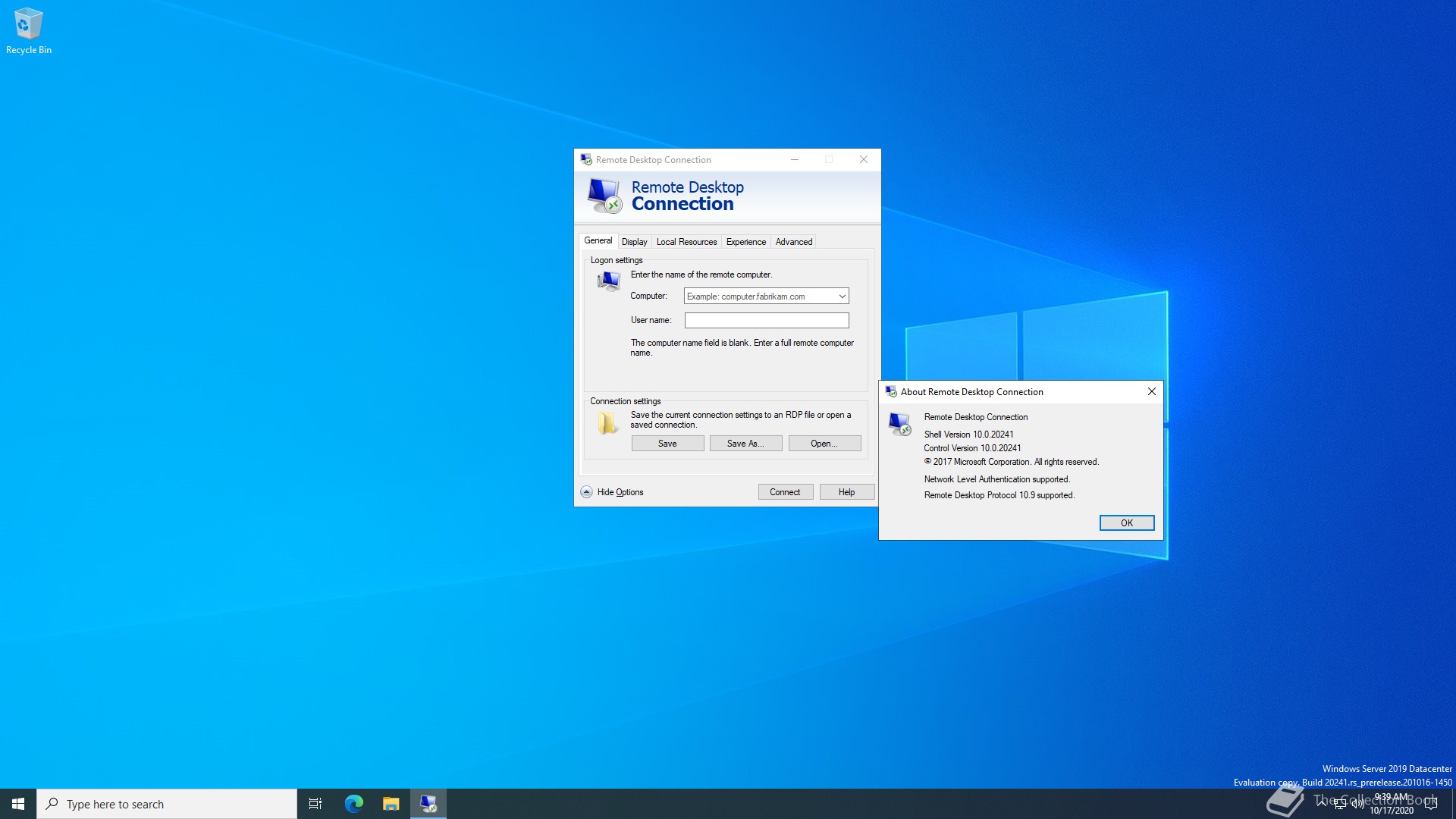Open the Advanced tab

coord(793,242)
